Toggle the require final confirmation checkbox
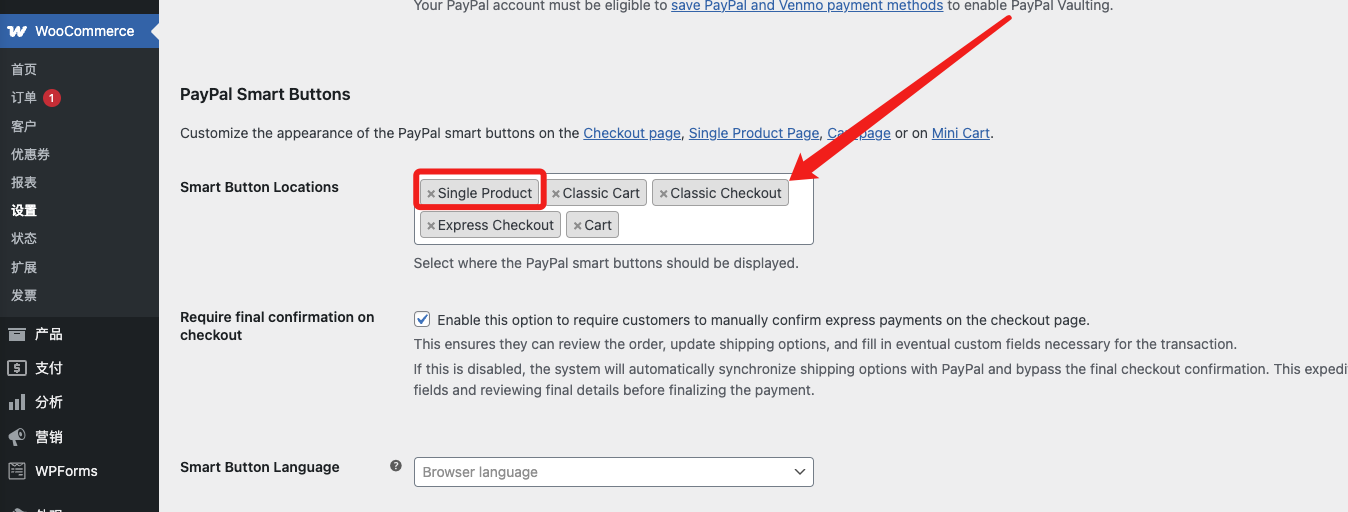The width and height of the screenshot is (1348, 512). (422, 320)
